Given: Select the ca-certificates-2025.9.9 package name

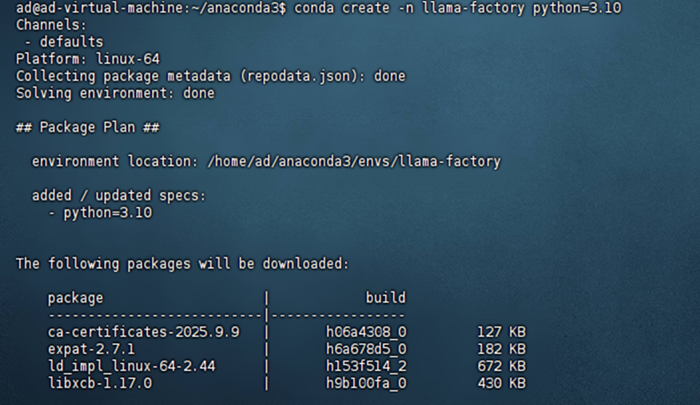Looking at the screenshot, I should (x=143, y=332).
